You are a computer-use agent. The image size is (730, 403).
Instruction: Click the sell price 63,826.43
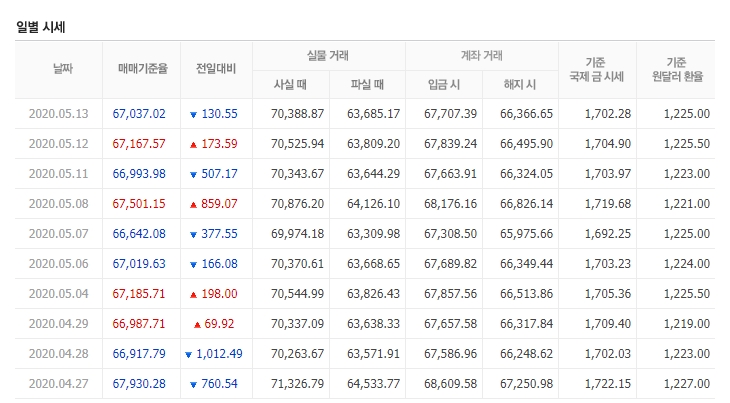click(373, 294)
